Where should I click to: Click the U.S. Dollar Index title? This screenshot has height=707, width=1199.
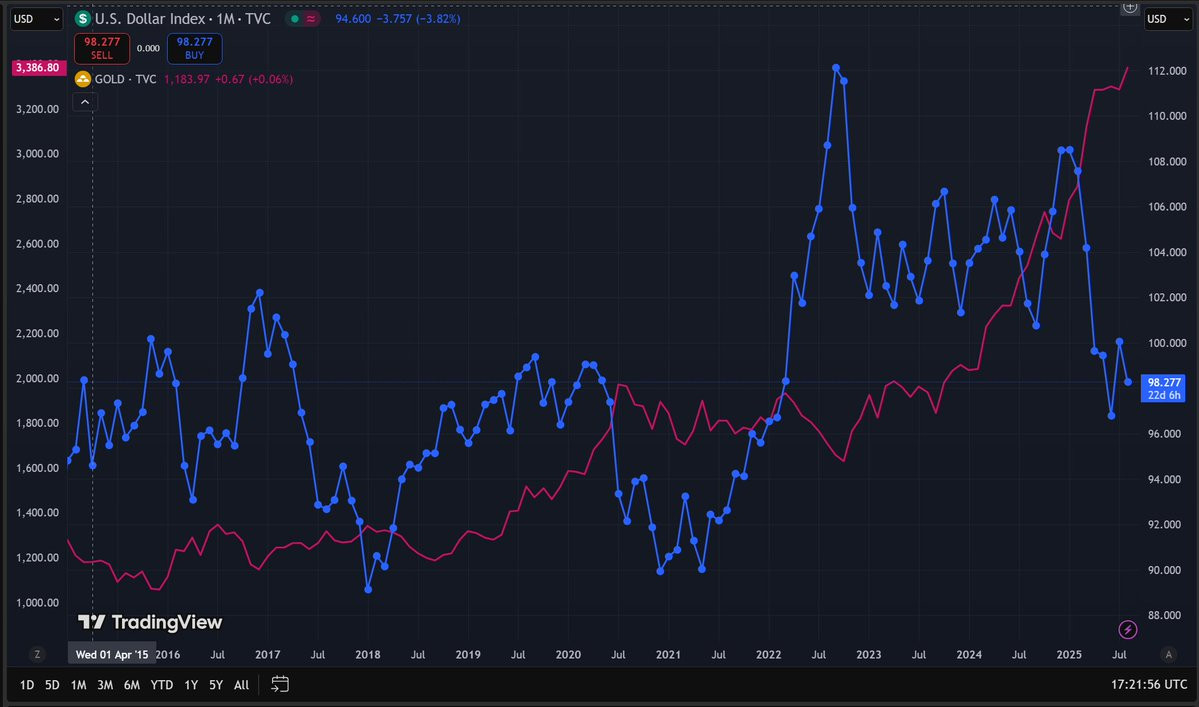(x=183, y=18)
